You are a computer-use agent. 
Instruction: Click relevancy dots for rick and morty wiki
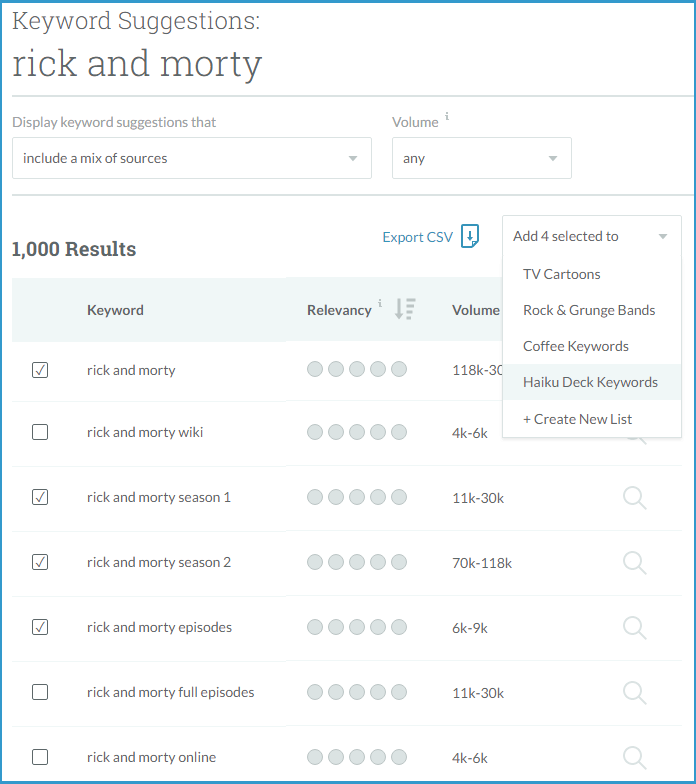(357, 432)
